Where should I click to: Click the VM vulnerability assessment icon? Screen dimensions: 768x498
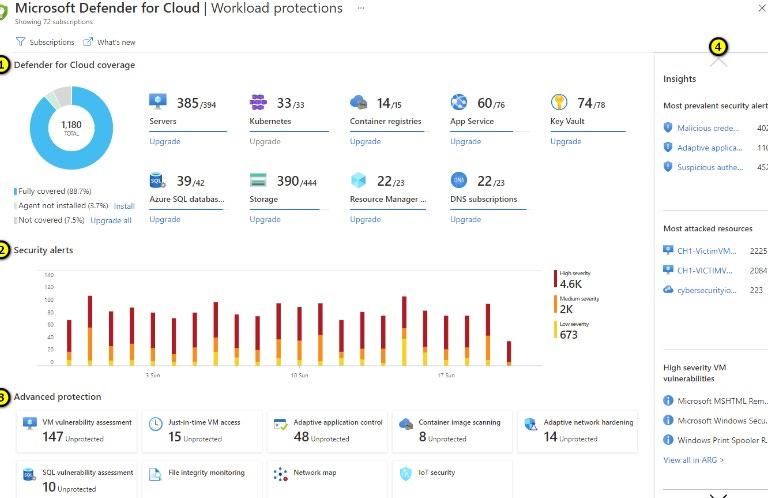tap(30, 424)
